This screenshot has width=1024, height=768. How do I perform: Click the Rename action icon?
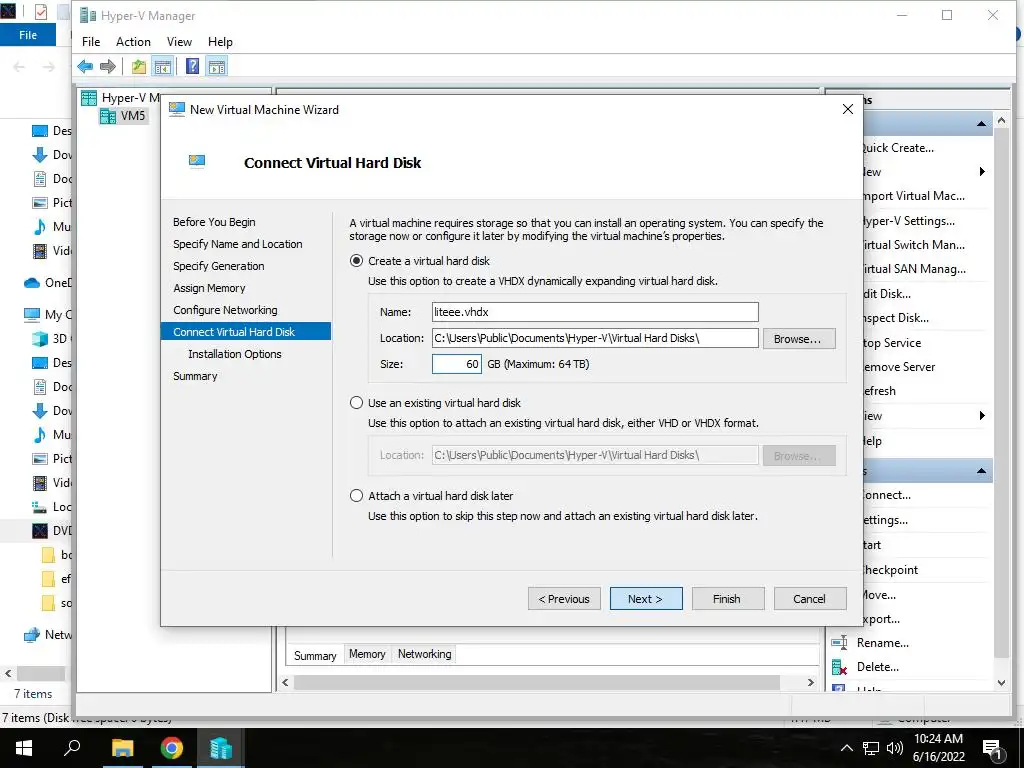point(839,643)
